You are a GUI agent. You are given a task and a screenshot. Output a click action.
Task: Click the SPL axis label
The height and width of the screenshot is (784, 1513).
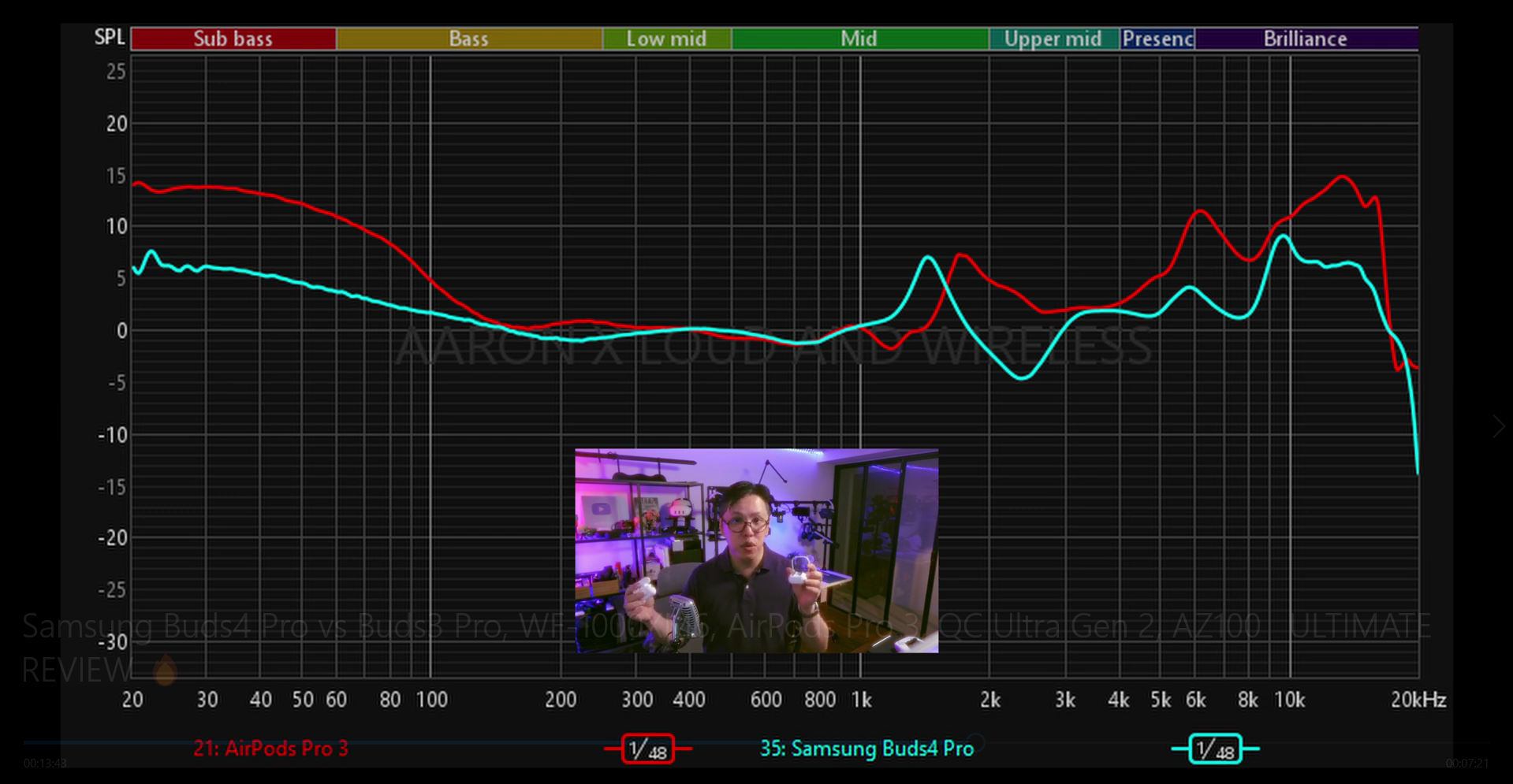(110, 37)
